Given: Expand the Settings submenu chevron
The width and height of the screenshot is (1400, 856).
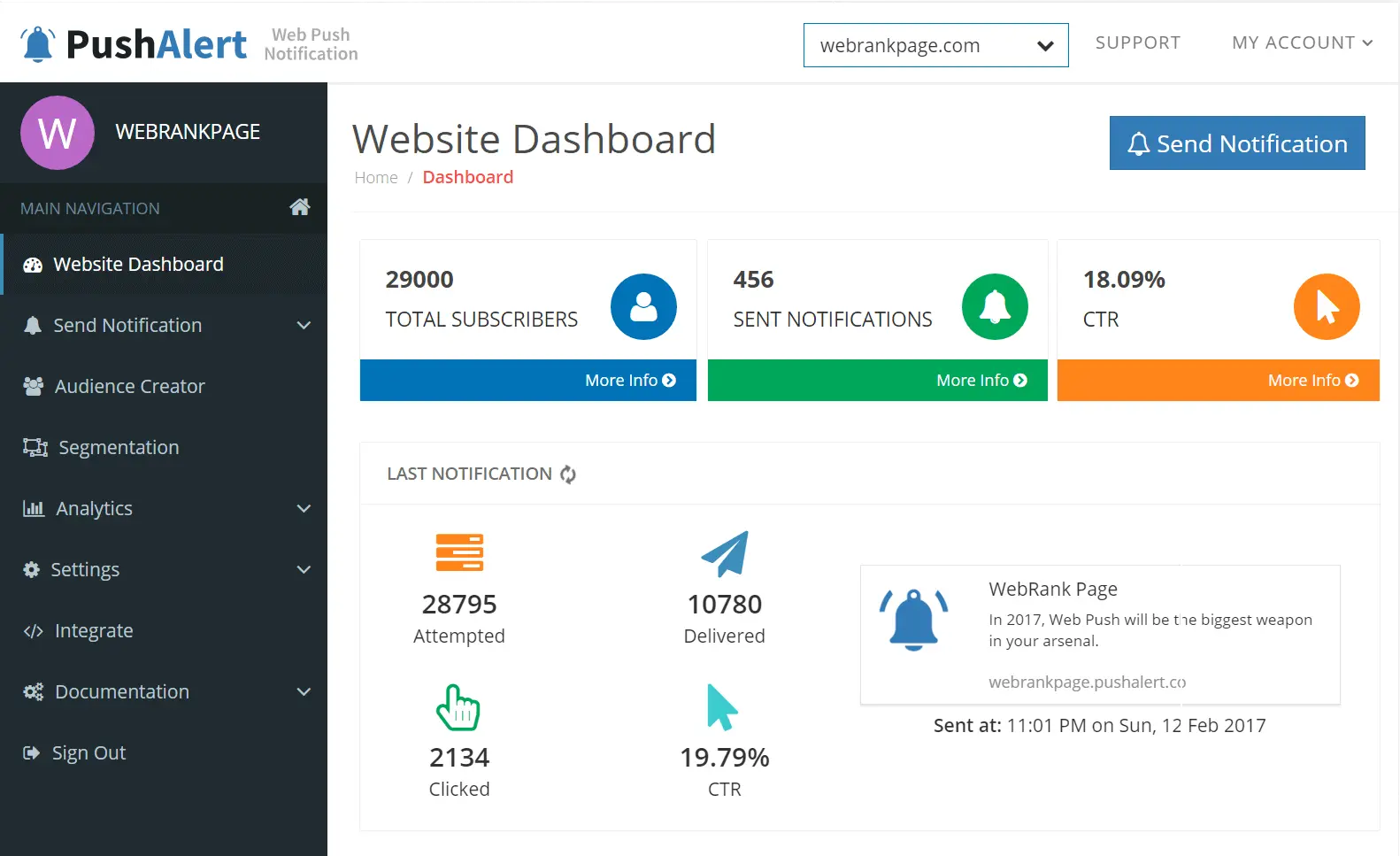Looking at the screenshot, I should (304, 570).
